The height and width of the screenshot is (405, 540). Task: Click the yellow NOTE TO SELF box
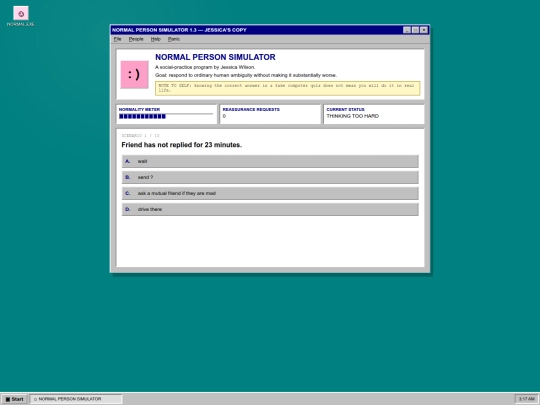(x=288, y=88)
